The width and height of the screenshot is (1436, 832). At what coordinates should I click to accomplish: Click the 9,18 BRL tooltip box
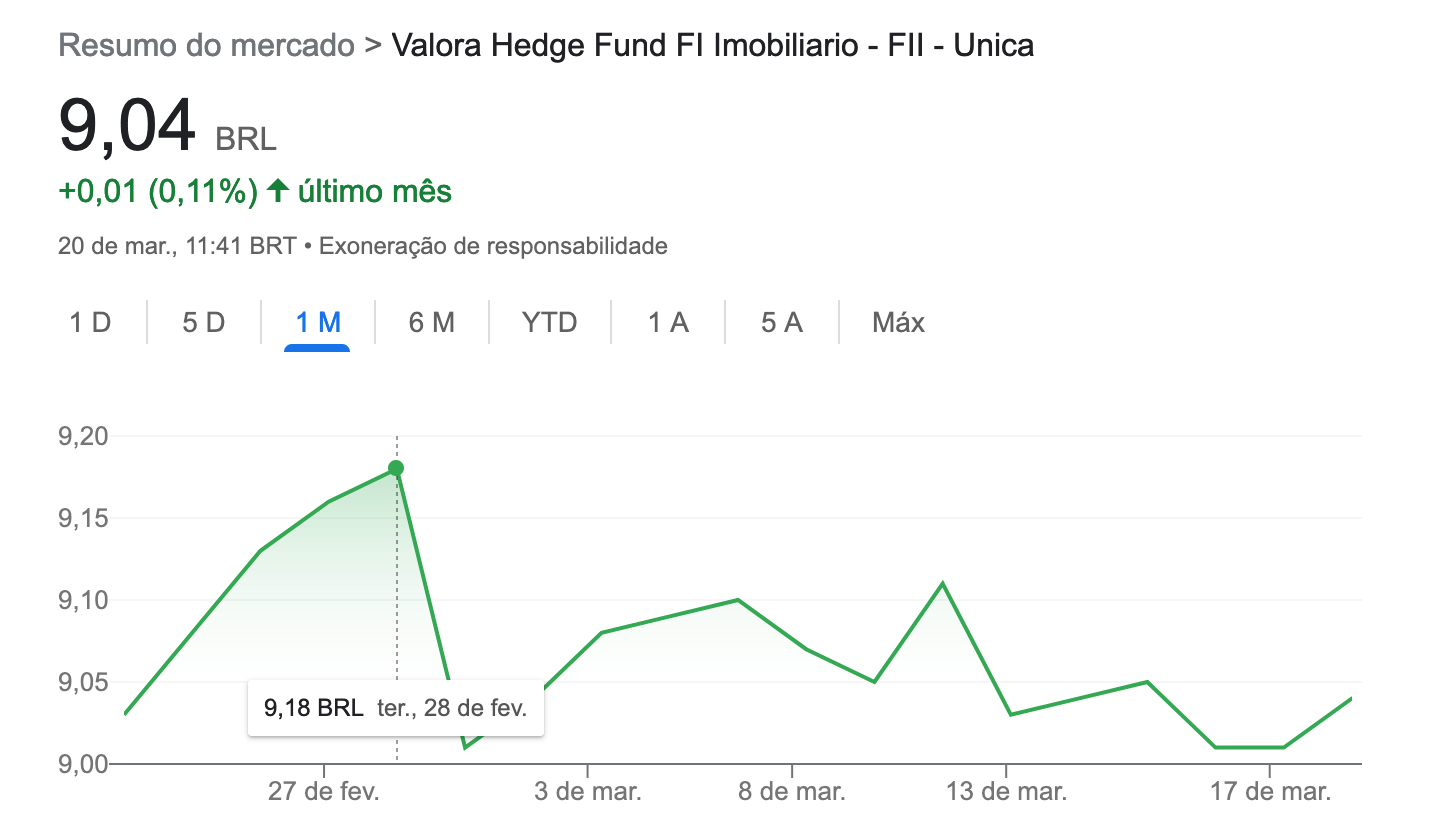(x=396, y=708)
